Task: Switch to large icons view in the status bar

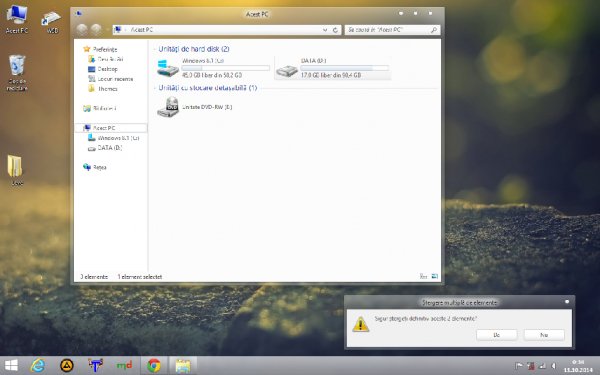Action: pyautogui.click(x=435, y=276)
